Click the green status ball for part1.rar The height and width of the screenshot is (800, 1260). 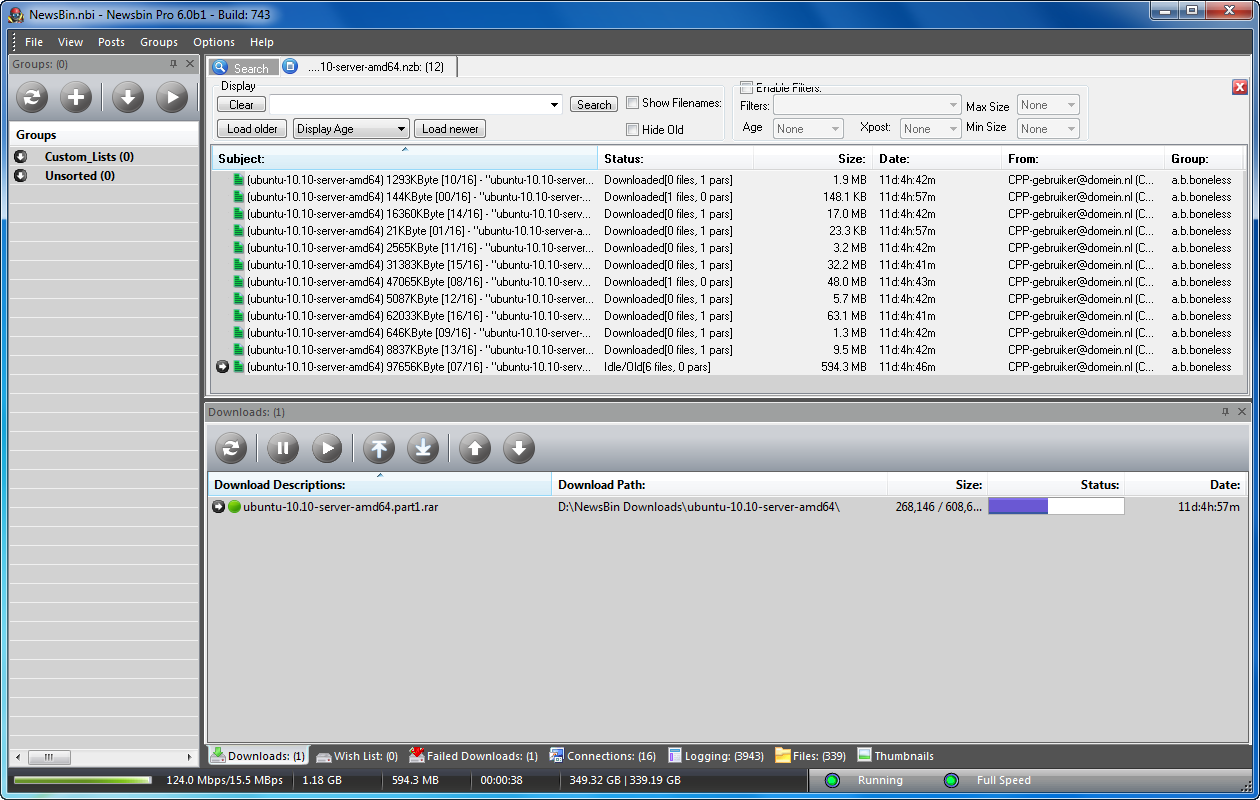(x=235, y=507)
